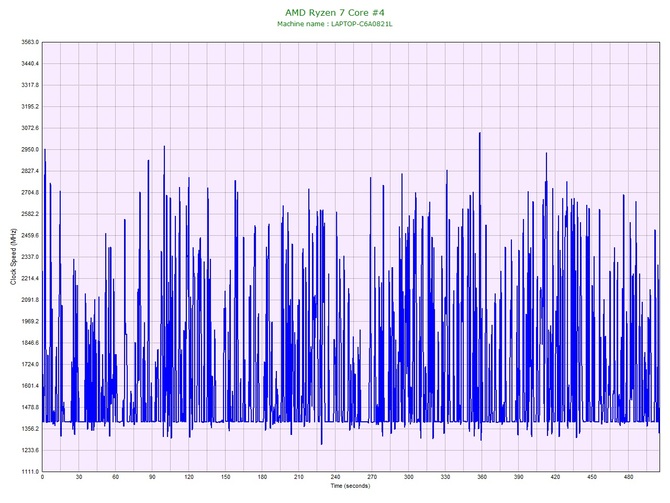This screenshot has width=670, height=503.
Task: Select the 2704.8 y-axis value
Action: point(30,193)
